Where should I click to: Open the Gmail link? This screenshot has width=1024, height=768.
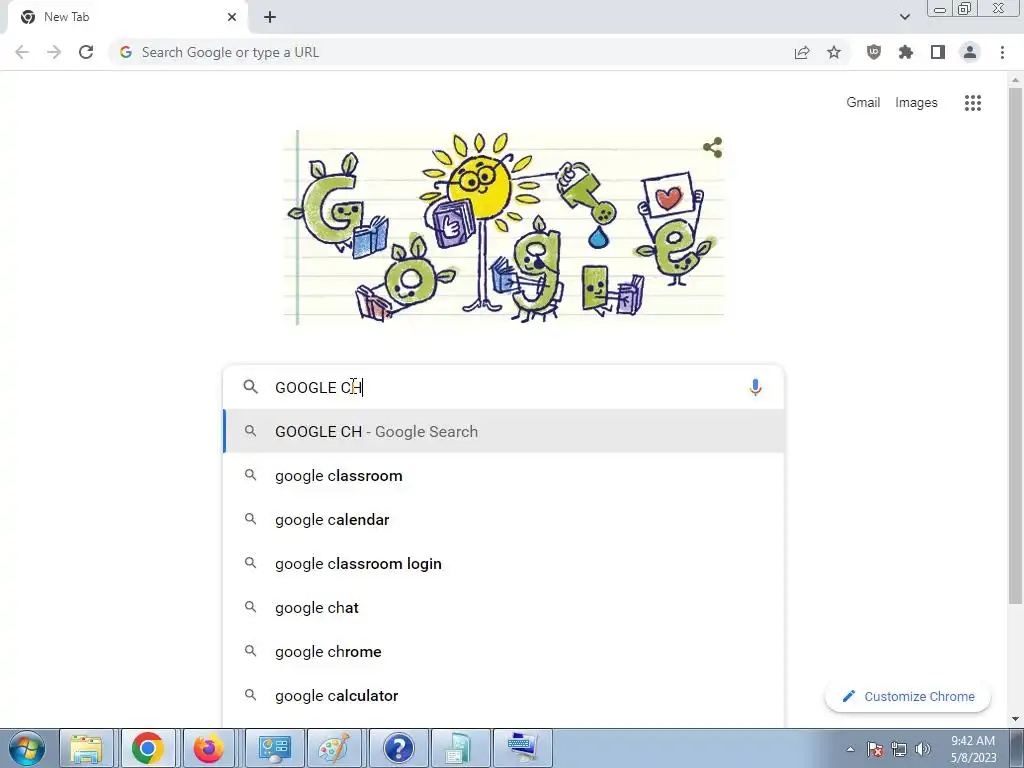click(x=863, y=103)
